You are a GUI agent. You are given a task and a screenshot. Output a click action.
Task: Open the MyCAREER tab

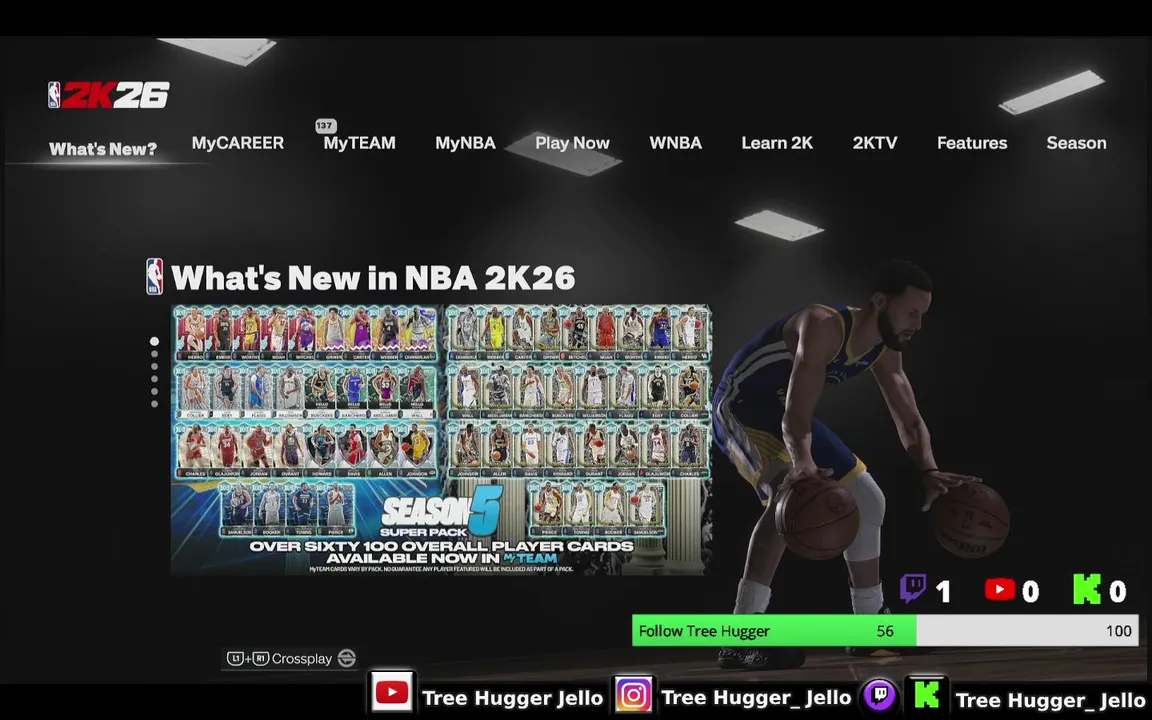tap(237, 143)
